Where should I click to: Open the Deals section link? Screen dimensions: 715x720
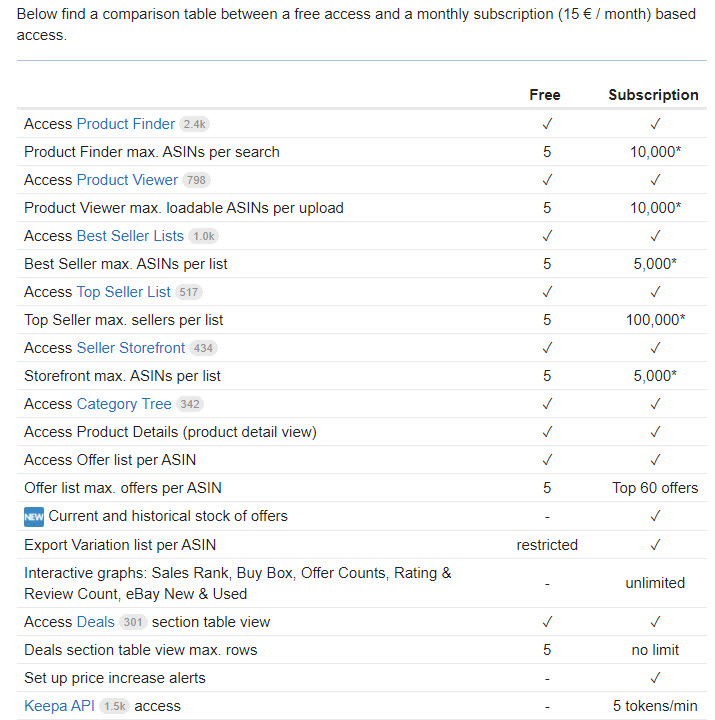tap(95, 622)
